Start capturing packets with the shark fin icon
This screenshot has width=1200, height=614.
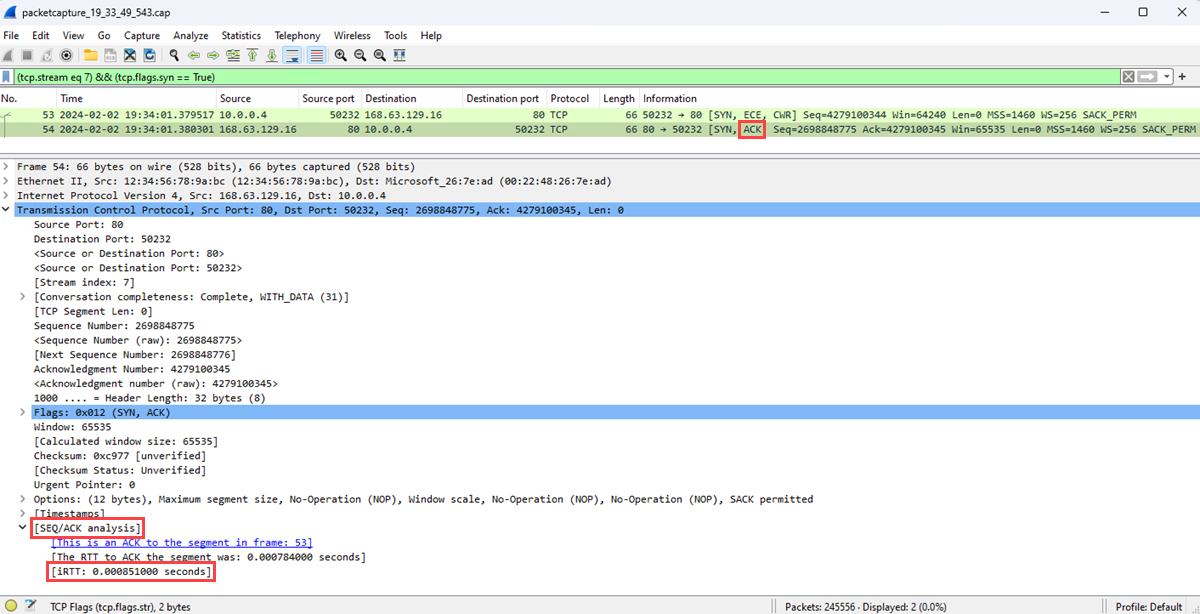pos(8,55)
